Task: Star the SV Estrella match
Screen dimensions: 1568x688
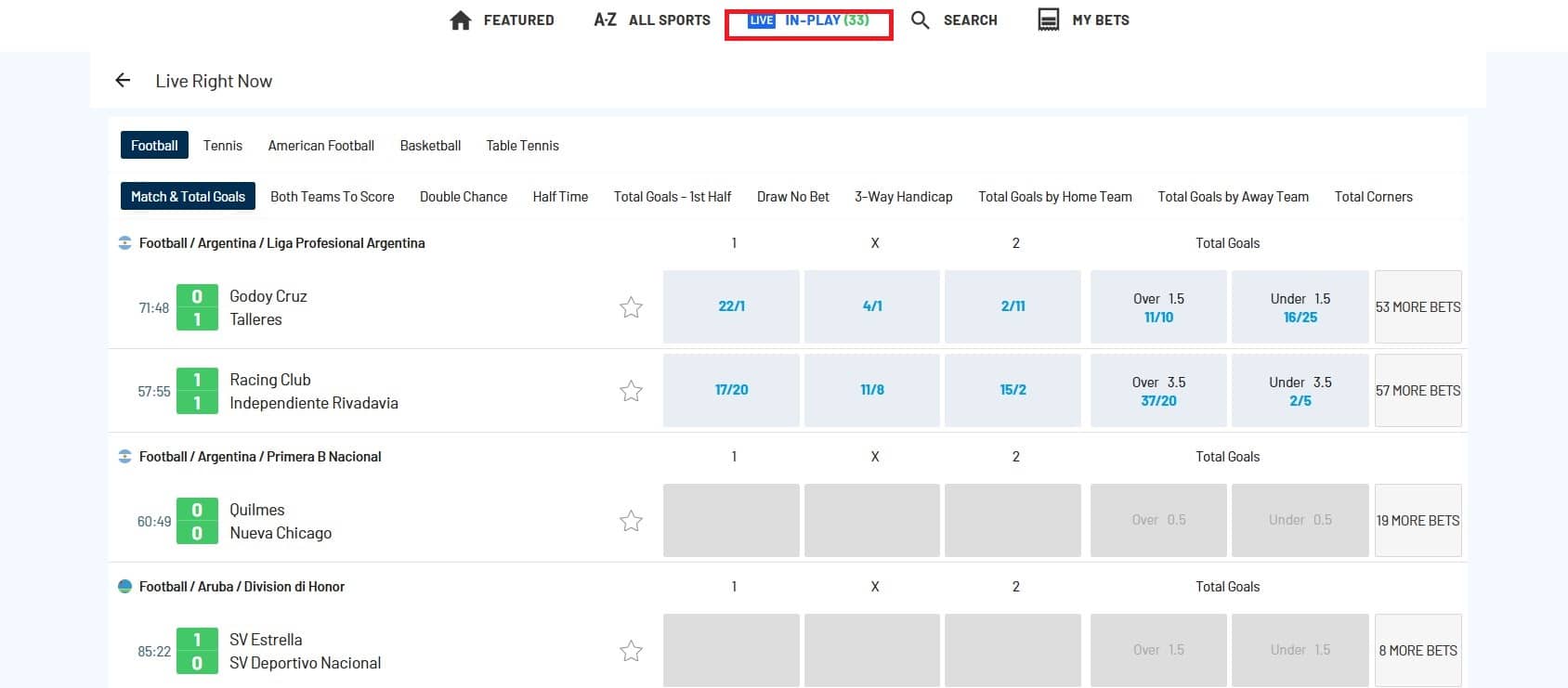Action: [x=631, y=651]
